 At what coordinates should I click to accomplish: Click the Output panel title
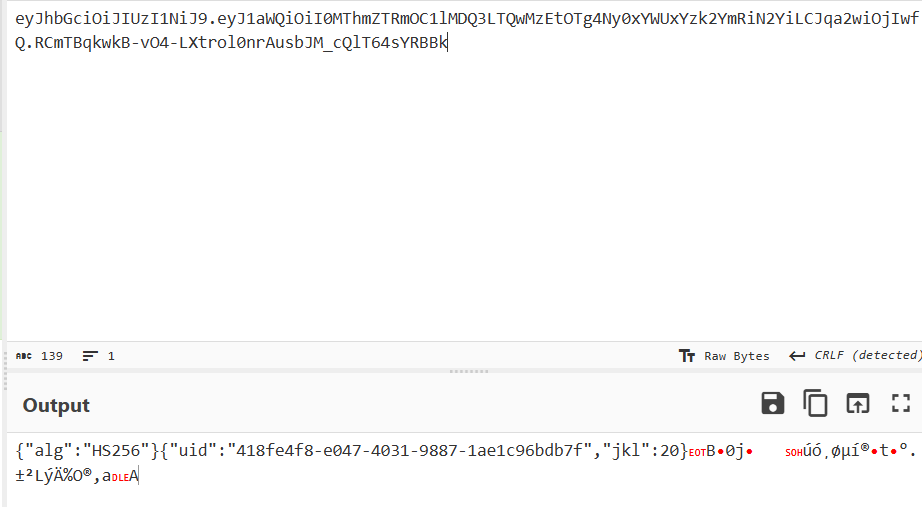(x=56, y=405)
